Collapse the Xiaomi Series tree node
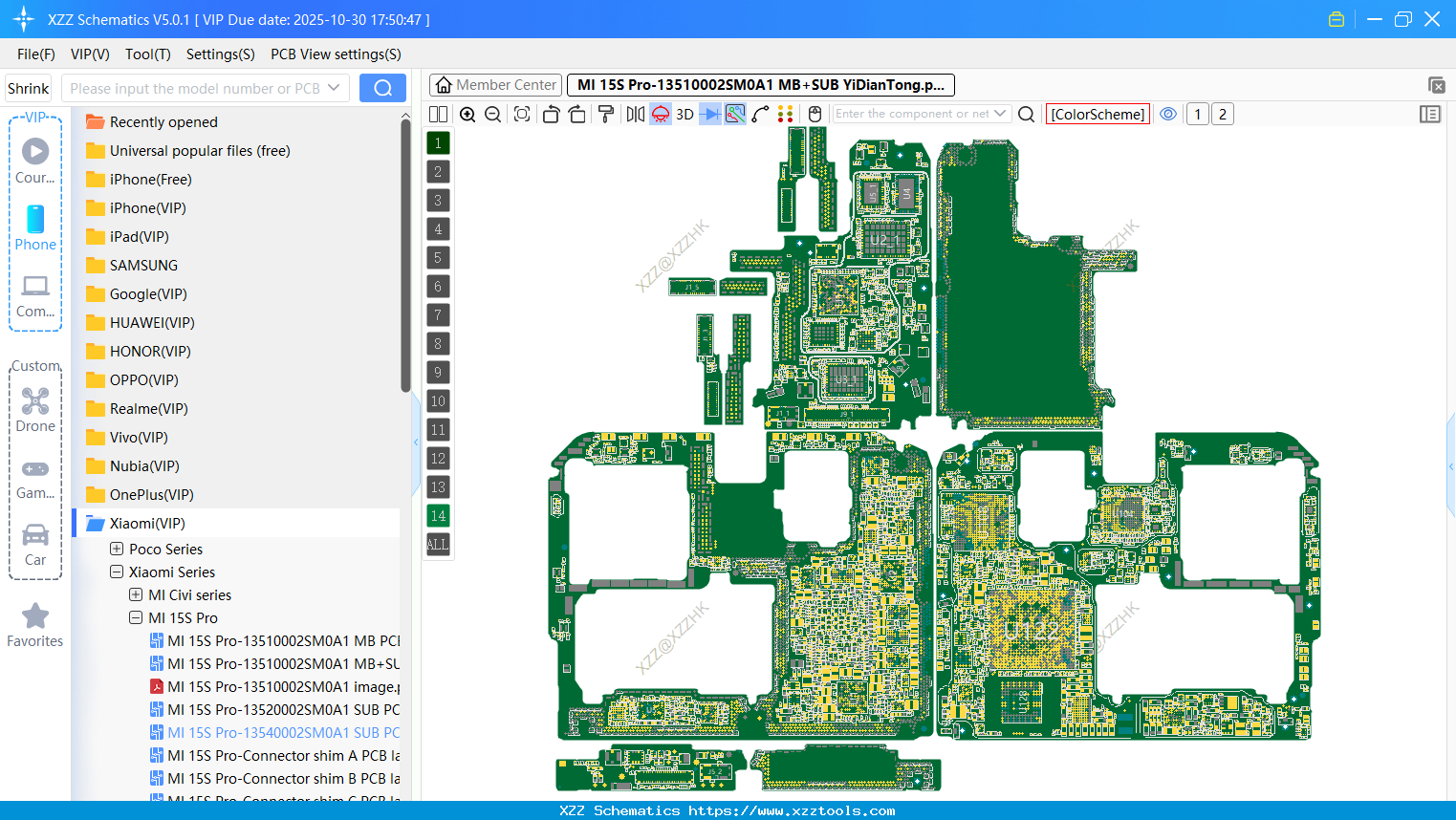This screenshot has height=820, width=1456. pyautogui.click(x=117, y=572)
